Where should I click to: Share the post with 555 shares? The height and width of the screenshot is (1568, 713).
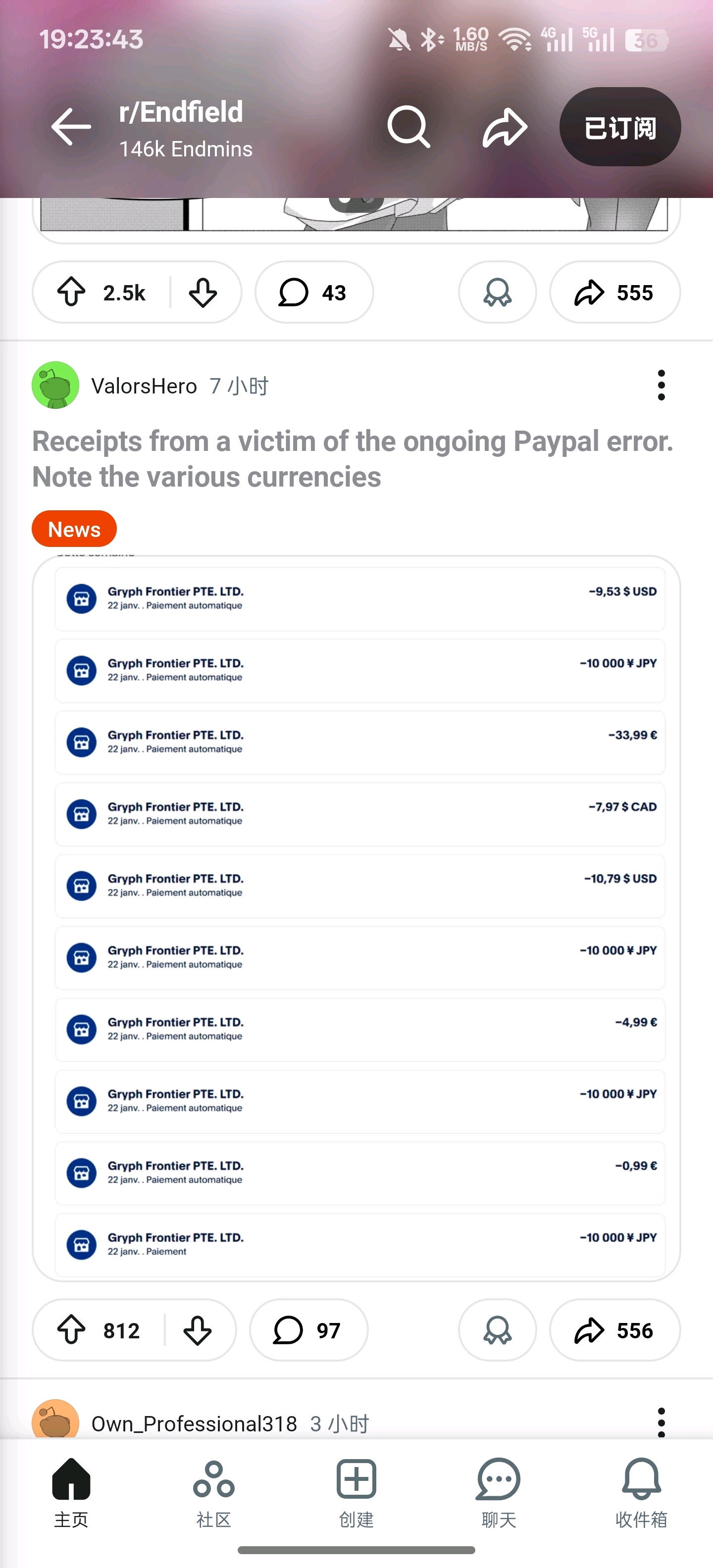click(614, 292)
